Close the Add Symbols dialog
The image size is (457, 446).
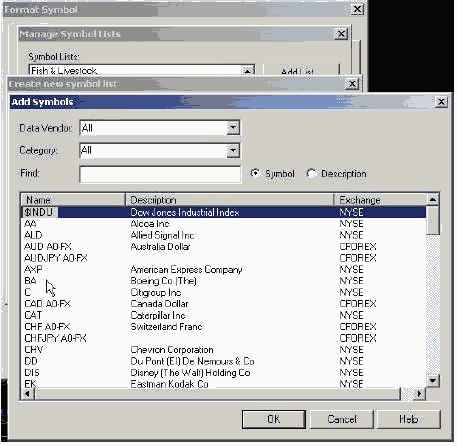[x=441, y=102]
